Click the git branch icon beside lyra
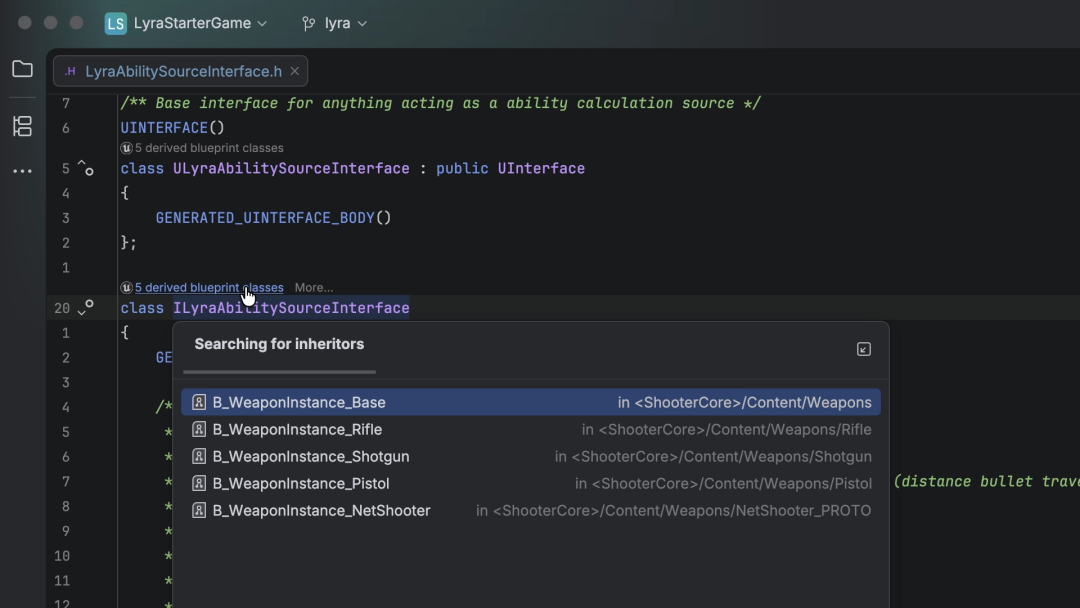The width and height of the screenshot is (1080, 608). (309, 23)
